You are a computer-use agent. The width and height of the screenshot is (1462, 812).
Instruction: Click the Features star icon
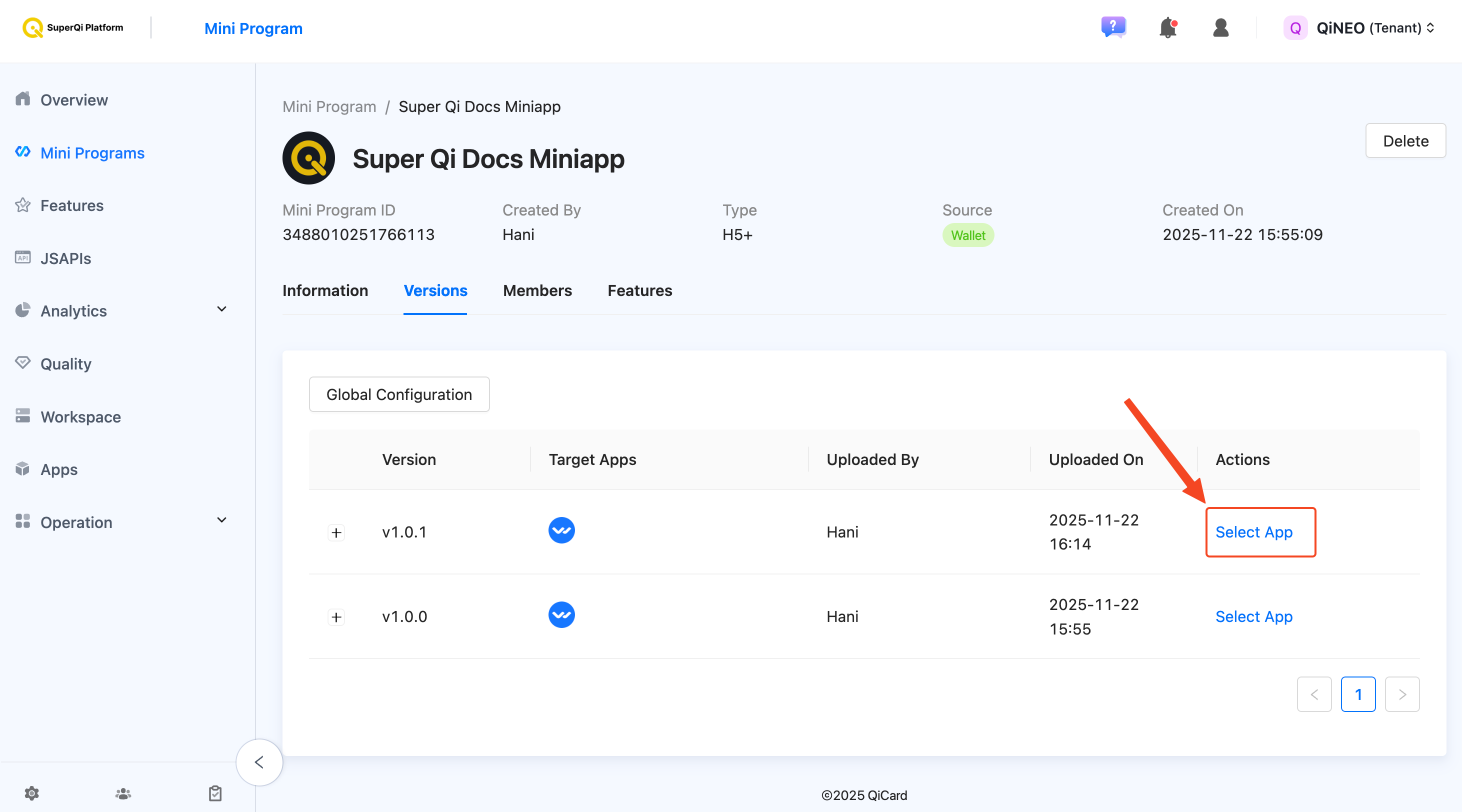22,204
